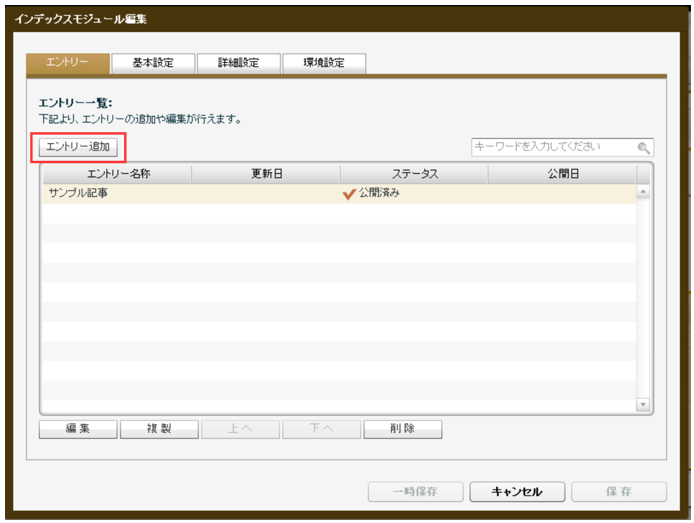The width and height of the screenshot is (694, 523).
Task: Switch to the エントリー tab
Action: (68, 63)
